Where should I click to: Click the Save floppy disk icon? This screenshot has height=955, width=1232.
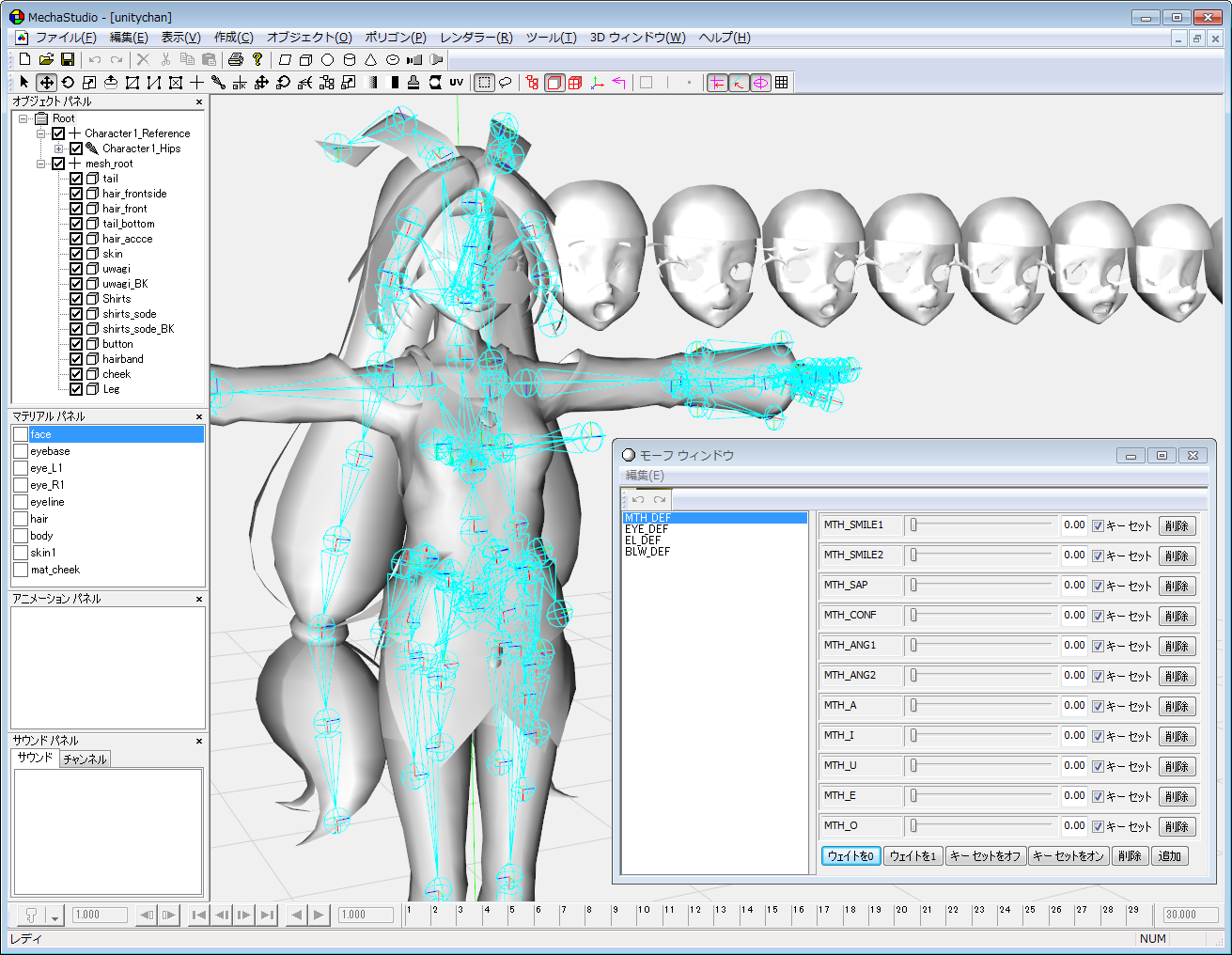[x=68, y=59]
